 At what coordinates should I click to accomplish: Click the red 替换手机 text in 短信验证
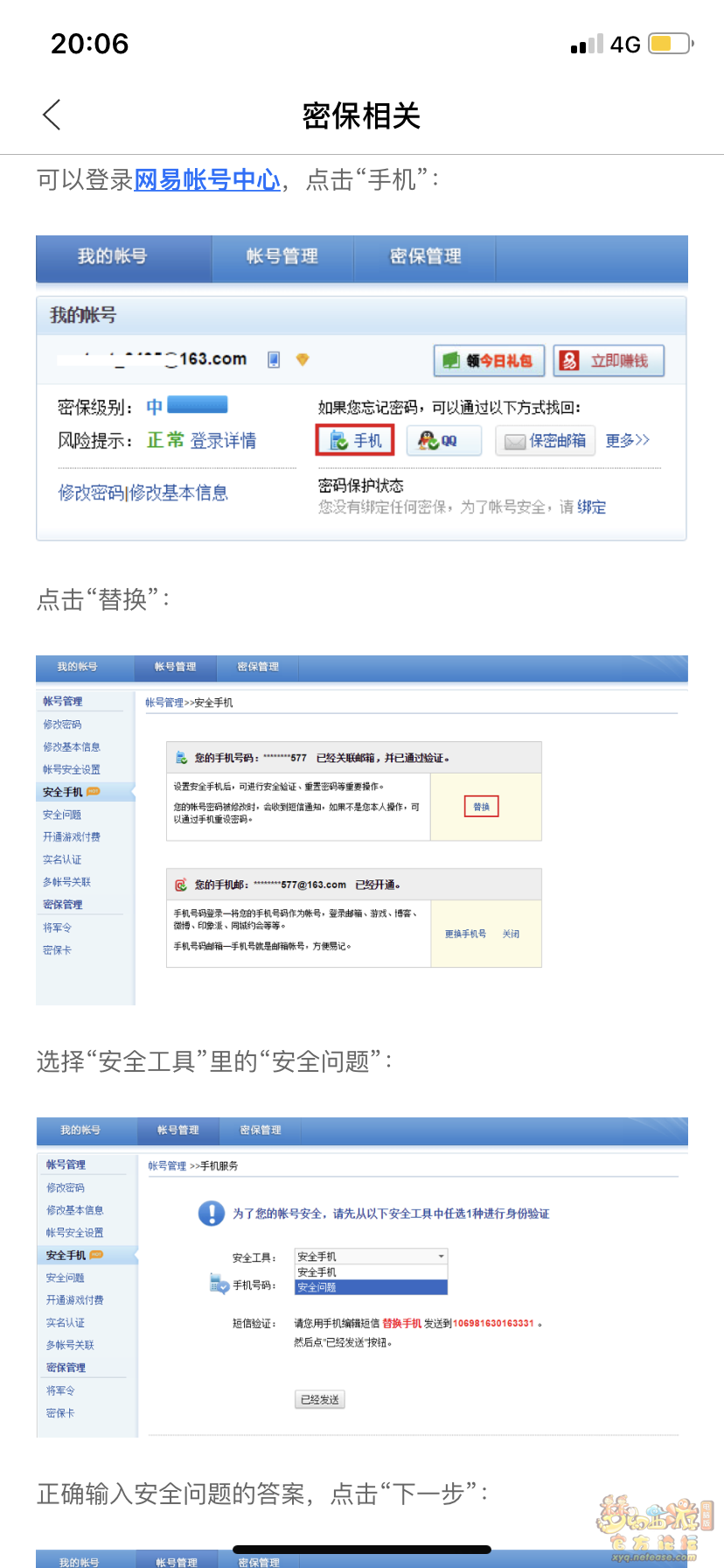401,1323
